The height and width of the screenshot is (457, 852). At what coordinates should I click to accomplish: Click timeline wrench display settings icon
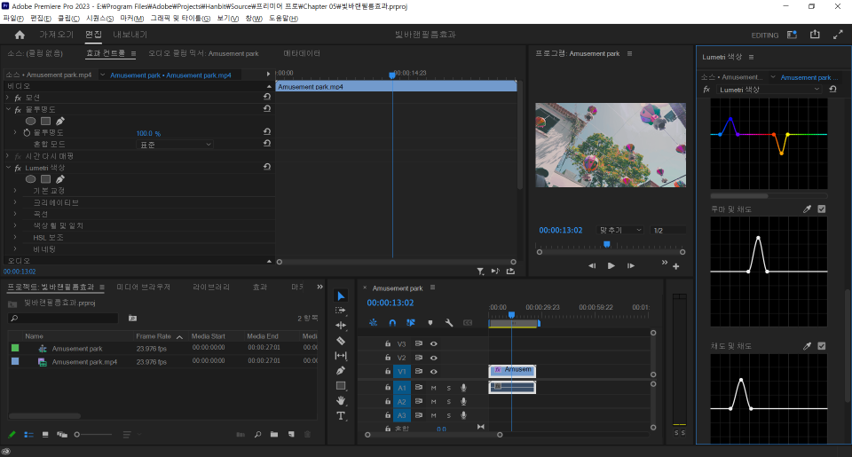pyautogui.click(x=449, y=323)
